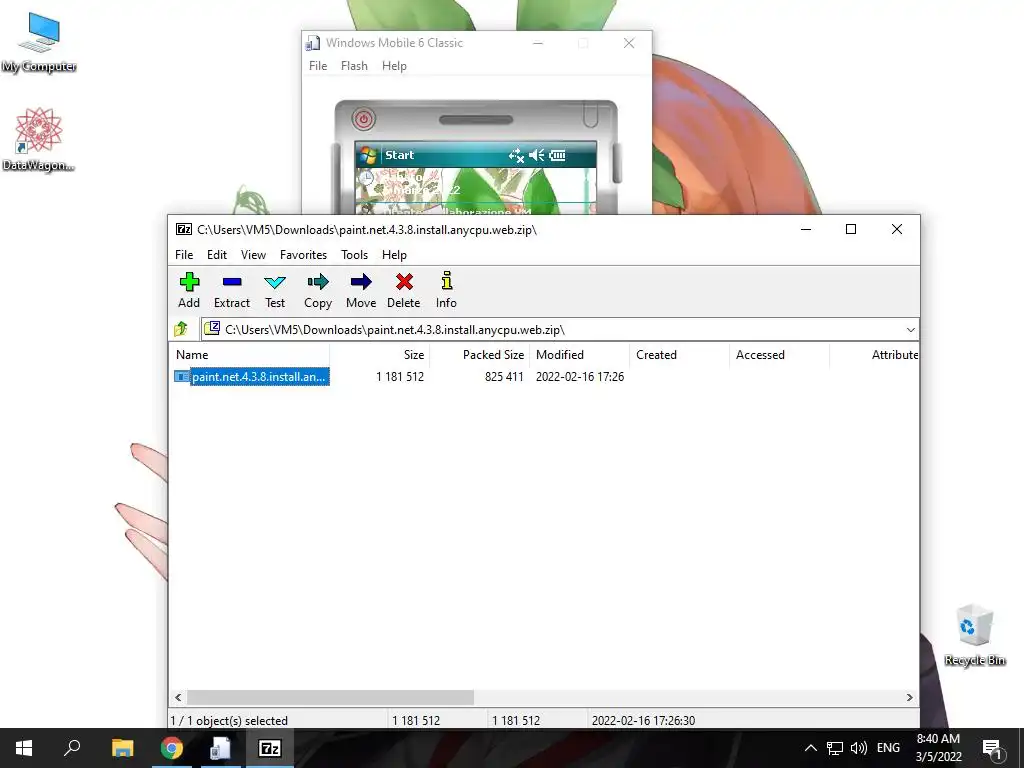Switch to the device emulator taskbar app
The width and height of the screenshot is (1024, 768).
(x=220, y=748)
